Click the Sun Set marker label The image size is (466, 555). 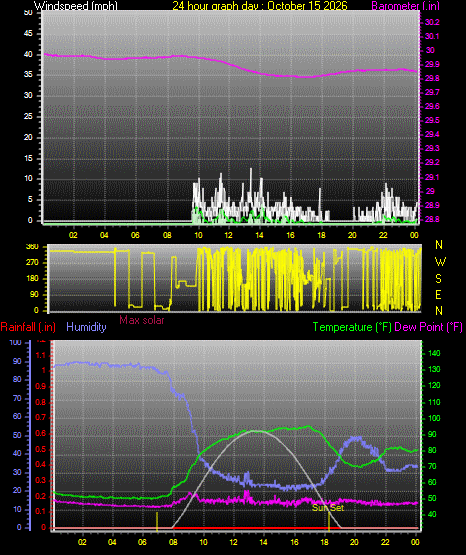[328, 508]
